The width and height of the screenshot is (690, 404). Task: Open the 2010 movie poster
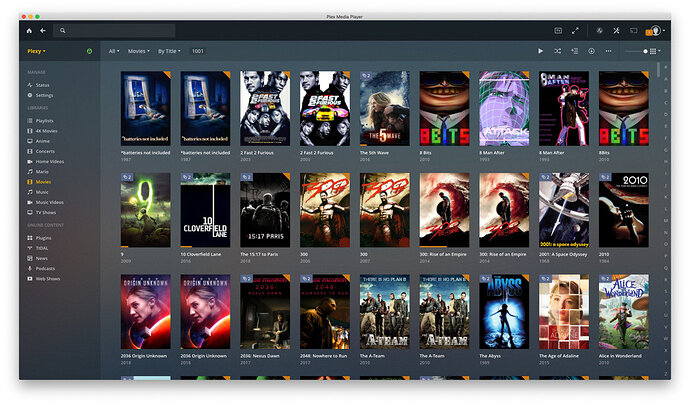pos(624,210)
